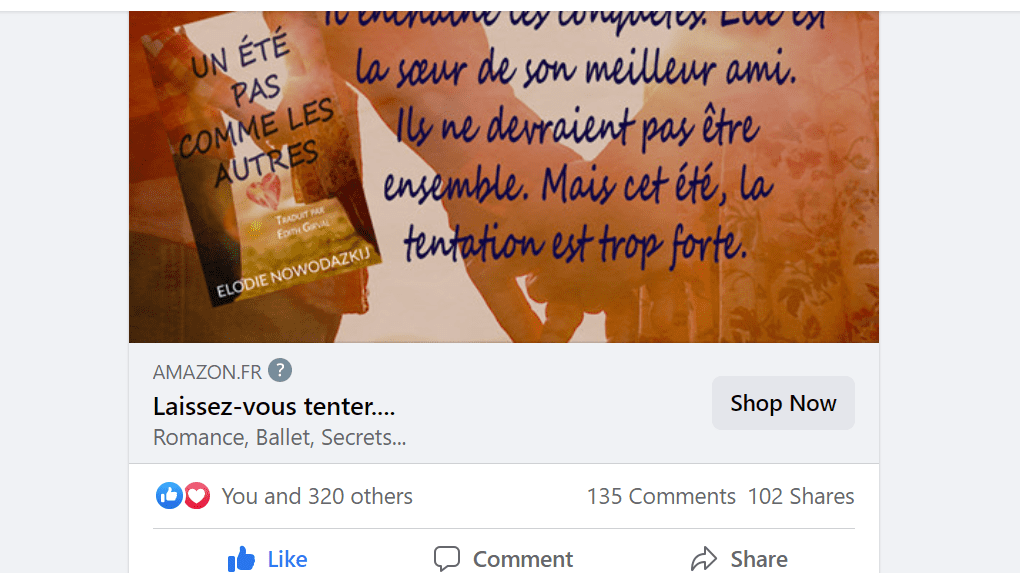This screenshot has height=573, width=1020.
Task: Open the AMAZON.FR source link
Action: 207,371
